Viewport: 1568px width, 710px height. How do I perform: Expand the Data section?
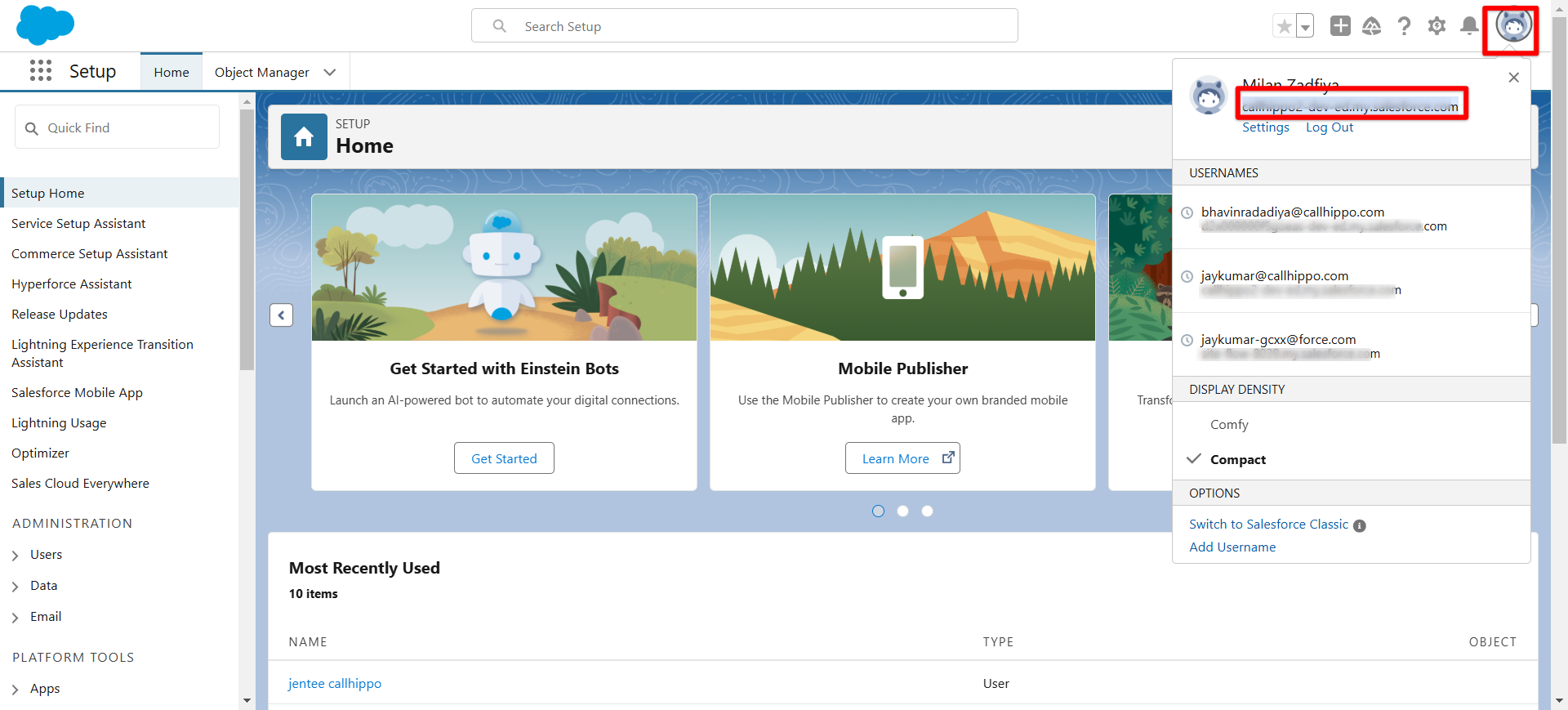pyautogui.click(x=15, y=587)
